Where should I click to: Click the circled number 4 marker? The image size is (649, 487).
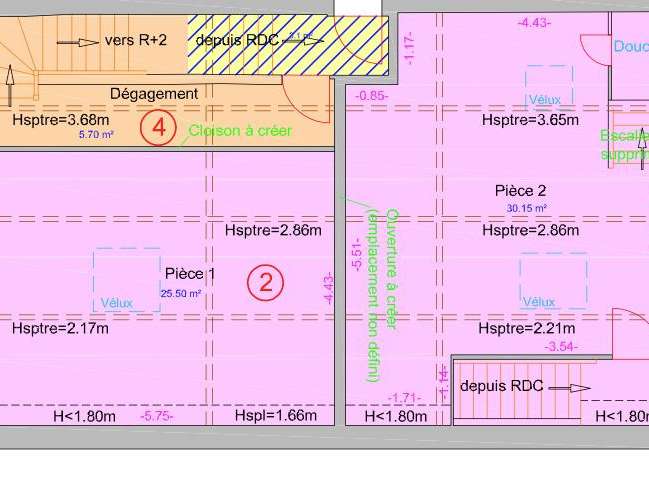pos(159,128)
